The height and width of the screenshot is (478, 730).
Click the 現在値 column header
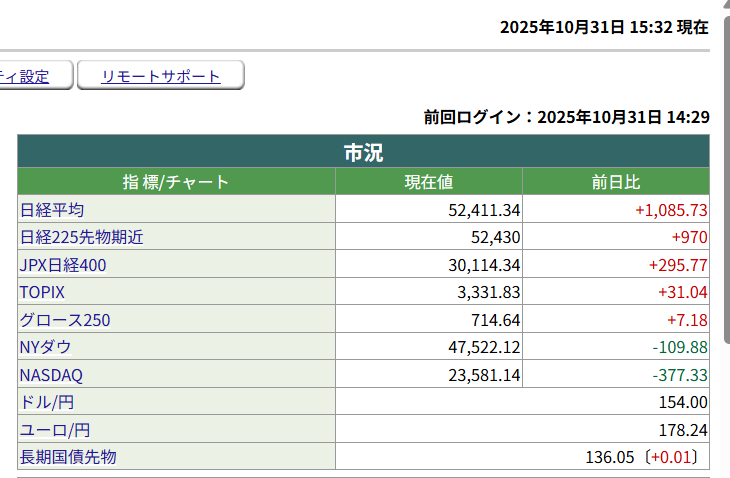428,182
